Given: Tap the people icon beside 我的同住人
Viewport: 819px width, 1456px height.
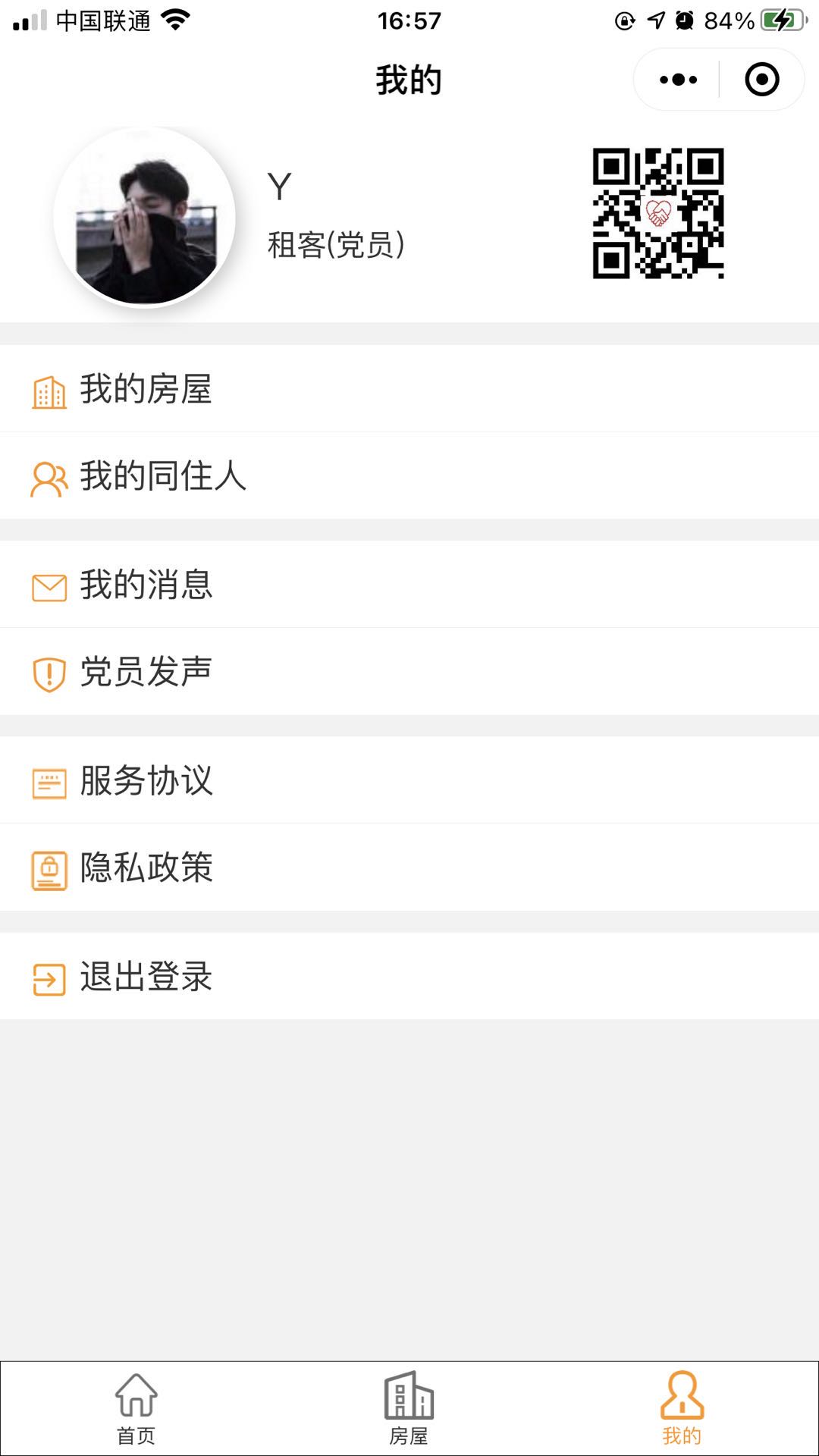Looking at the screenshot, I should click(49, 479).
